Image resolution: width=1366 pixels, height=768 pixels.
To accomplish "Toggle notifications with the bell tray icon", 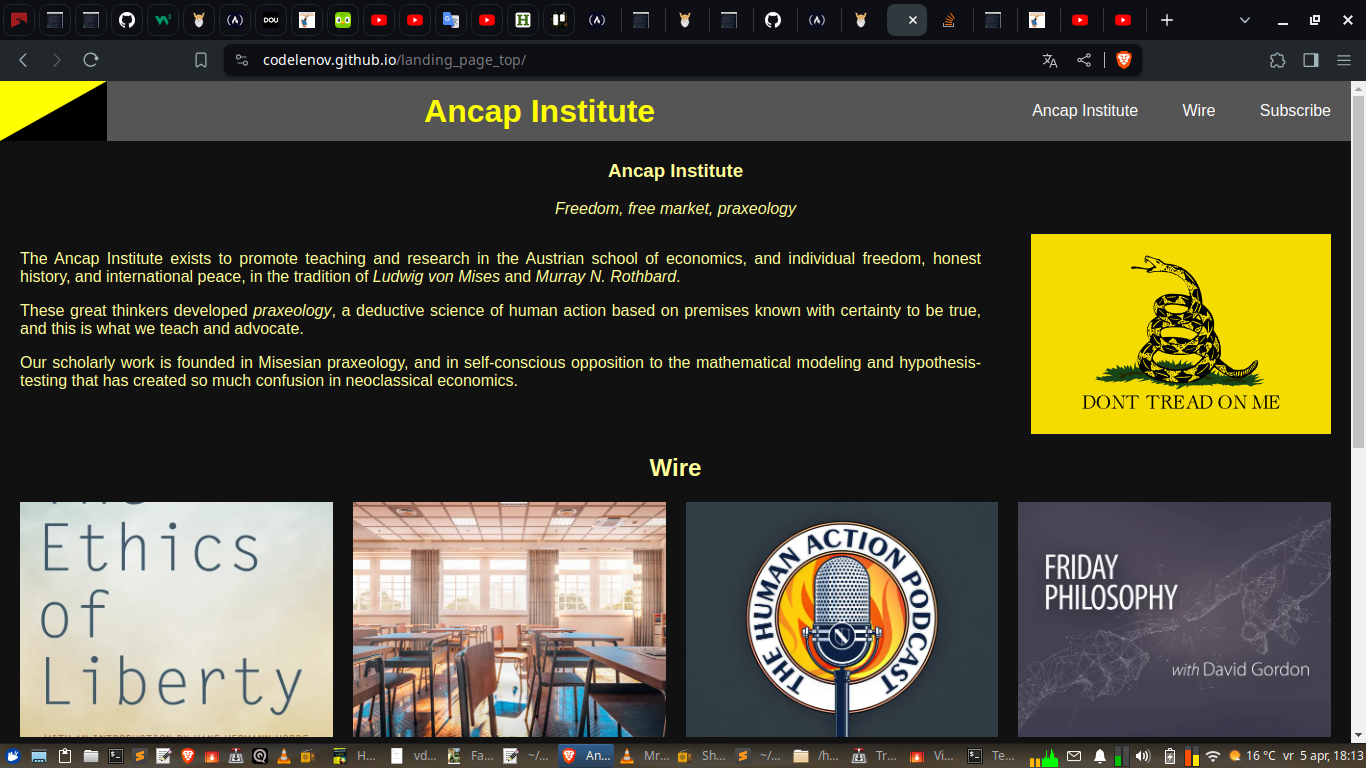I will pos(1100,755).
